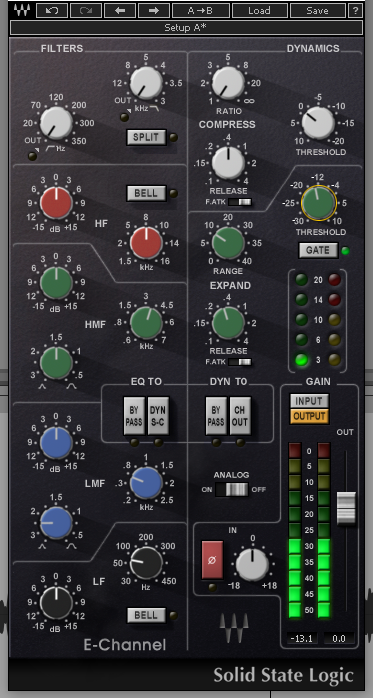Click the expander RANGE knob
The height and width of the screenshot is (698, 373).
click(x=228, y=243)
